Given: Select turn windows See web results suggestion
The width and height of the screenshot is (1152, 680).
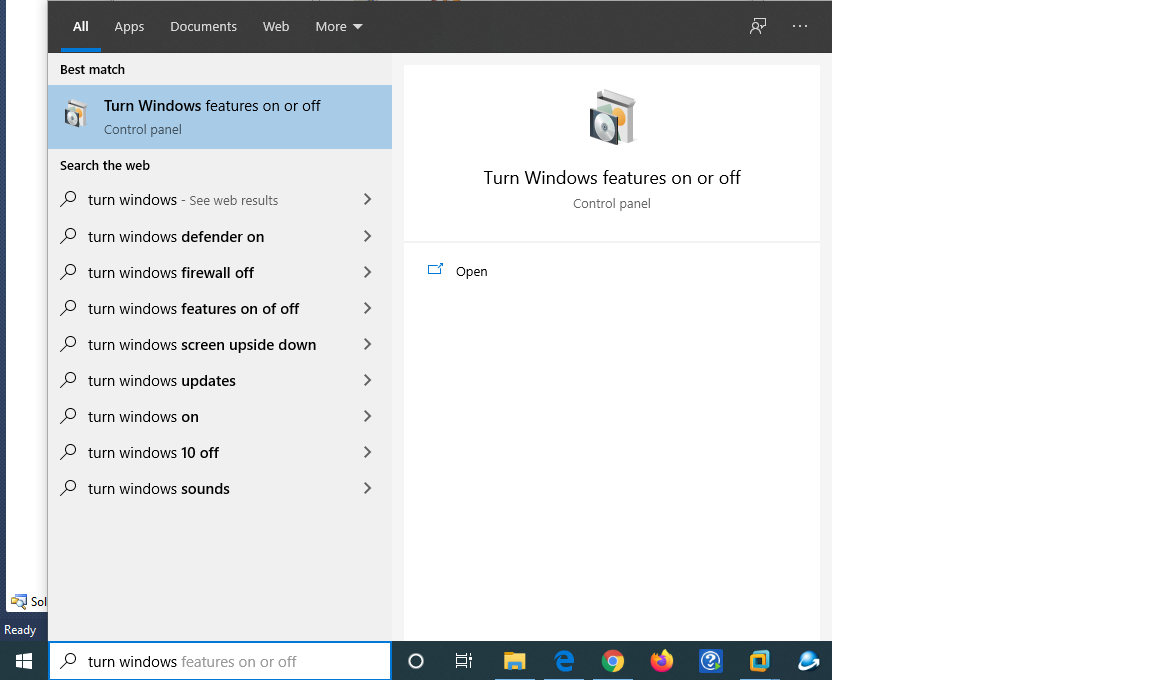Looking at the screenshot, I should point(220,200).
